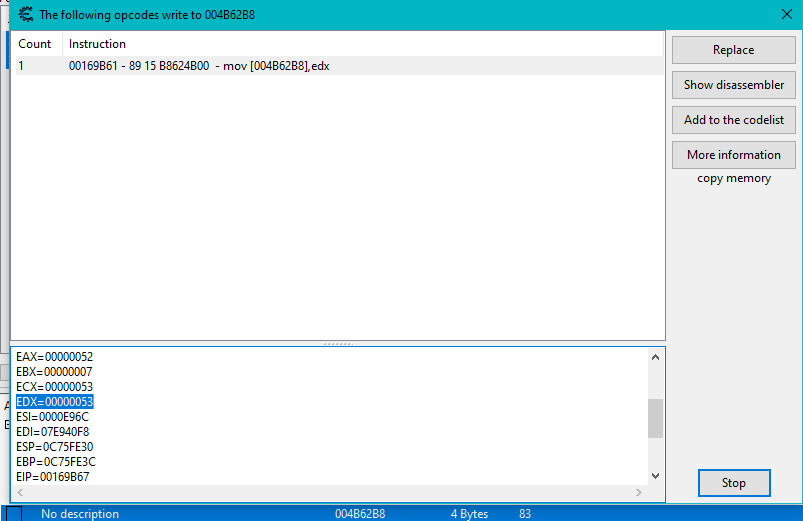Select the EIP=00169B67 register line
Image resolution: width=803 pixels, height=521 pixels.
coord(52,477)
